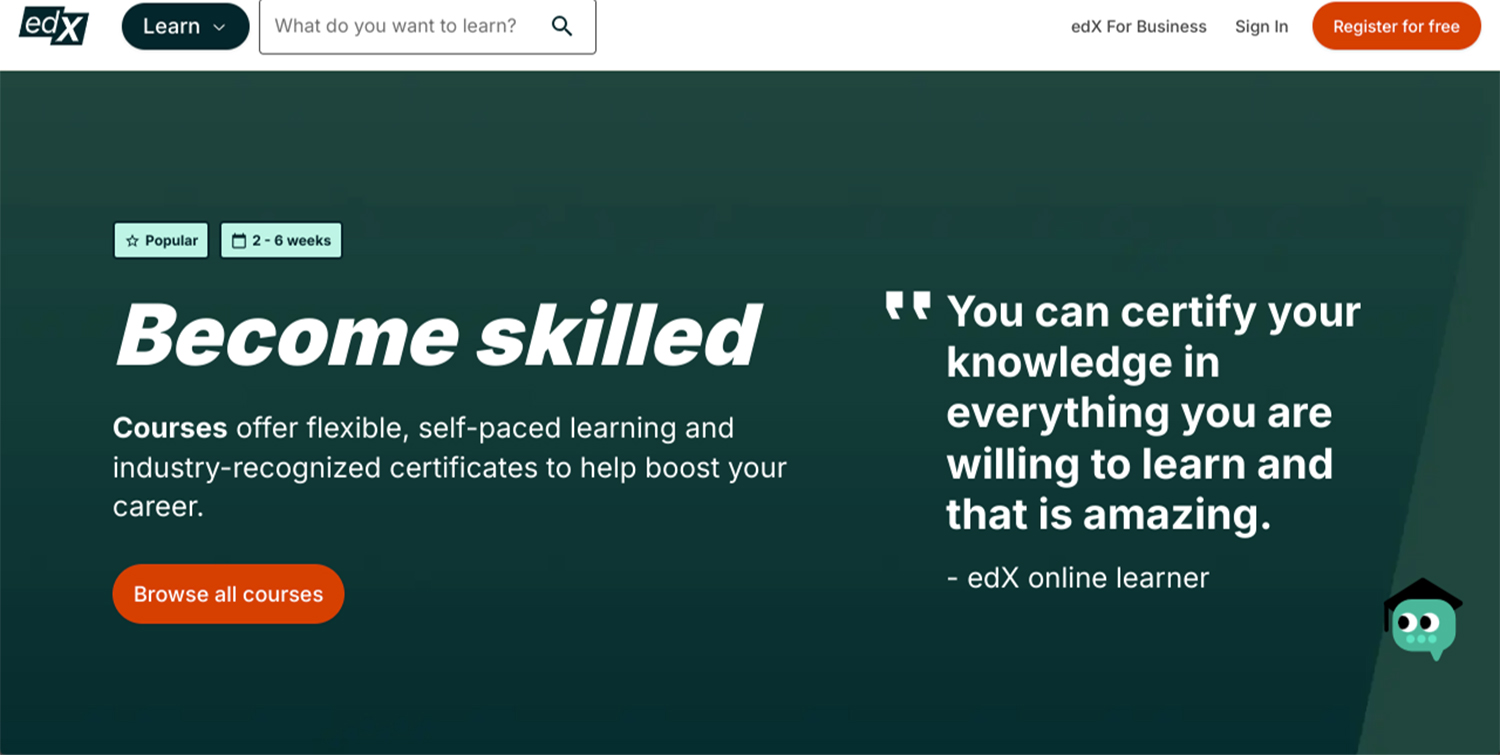Viewport: 1500px width, 755px height.
Task: Click the Browse all courses button
Action: click(x=228, y=594)
